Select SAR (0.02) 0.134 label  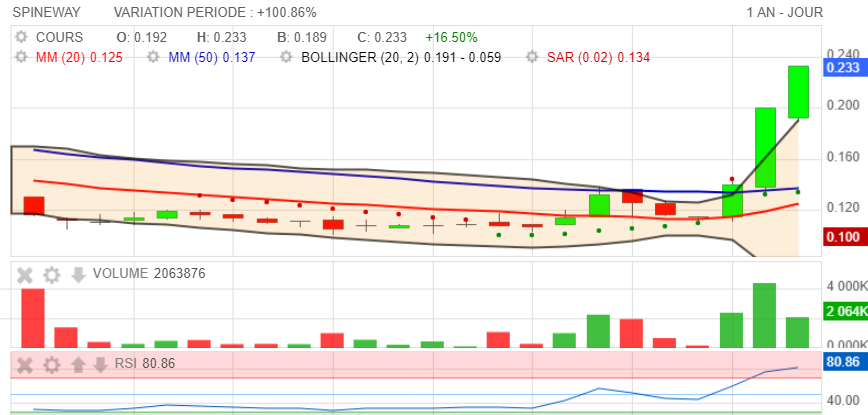click(598, 57)
